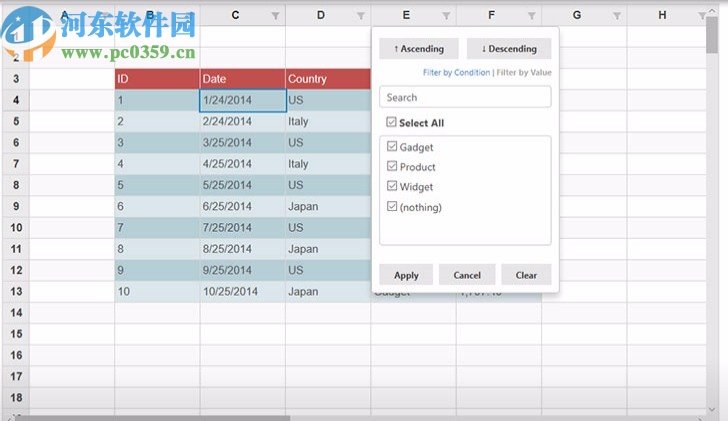Screen dimensions: 728x421
Task: Toggle the (nothing) filter checkbox
Action: point(393,207)
